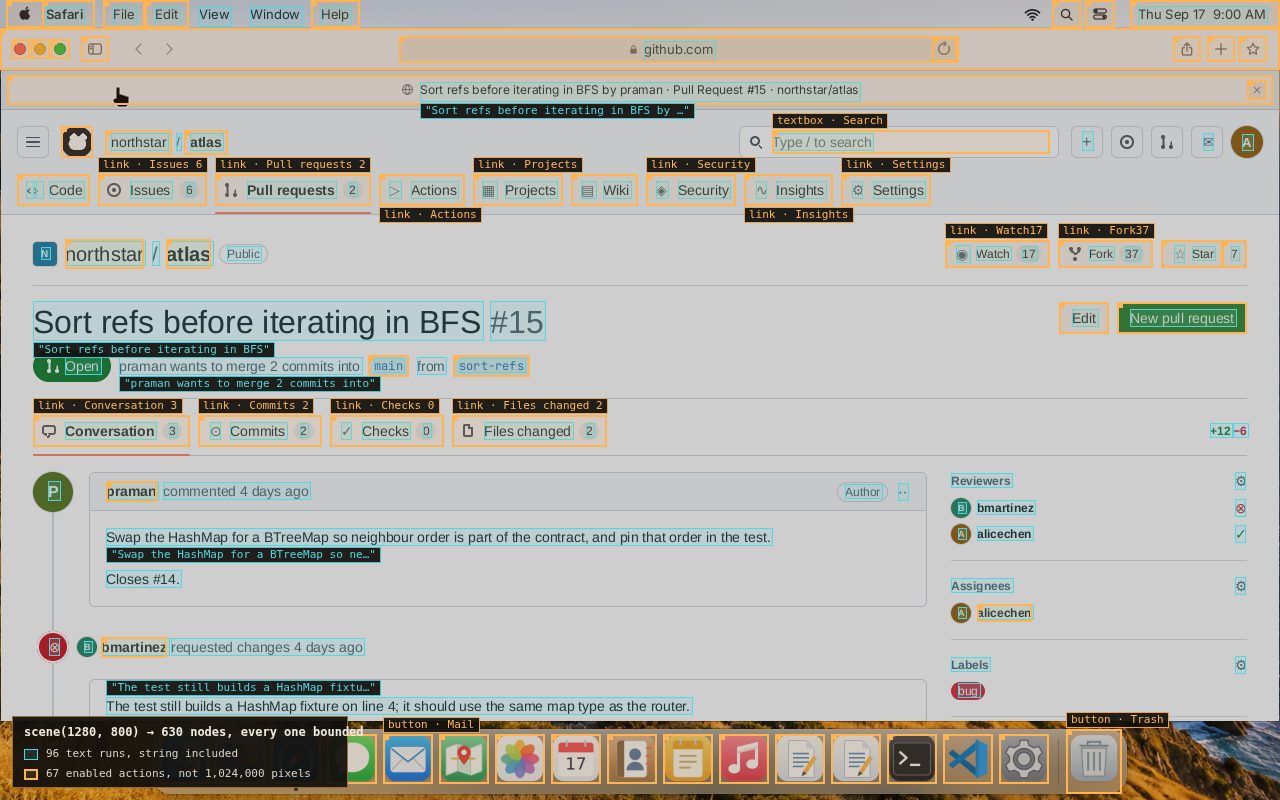Open the Assignees gear menu
The width and height of the screenshot is (1280, 800).
tap(1240, 586)
